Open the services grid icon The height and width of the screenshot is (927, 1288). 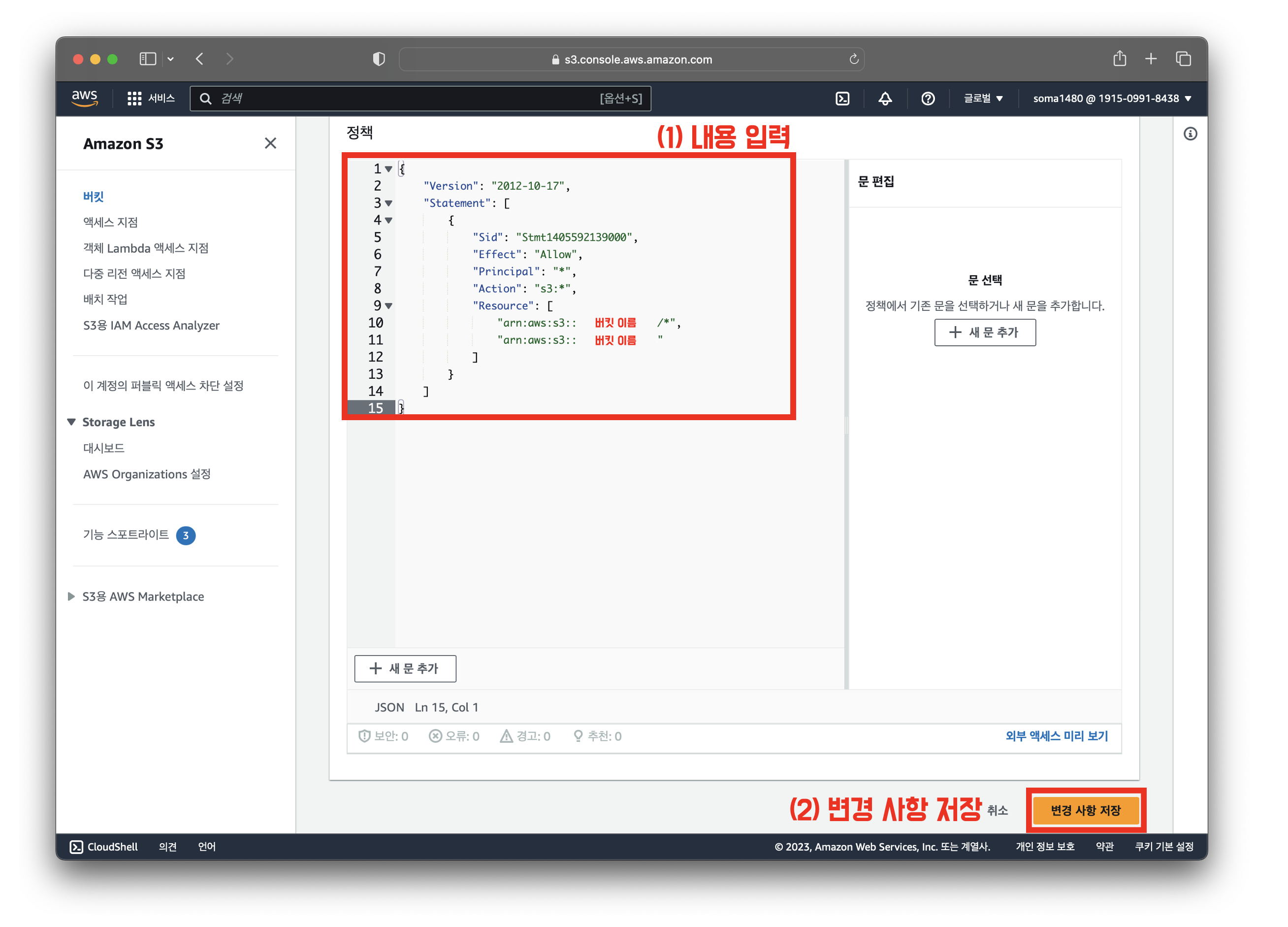pos(134,99)
